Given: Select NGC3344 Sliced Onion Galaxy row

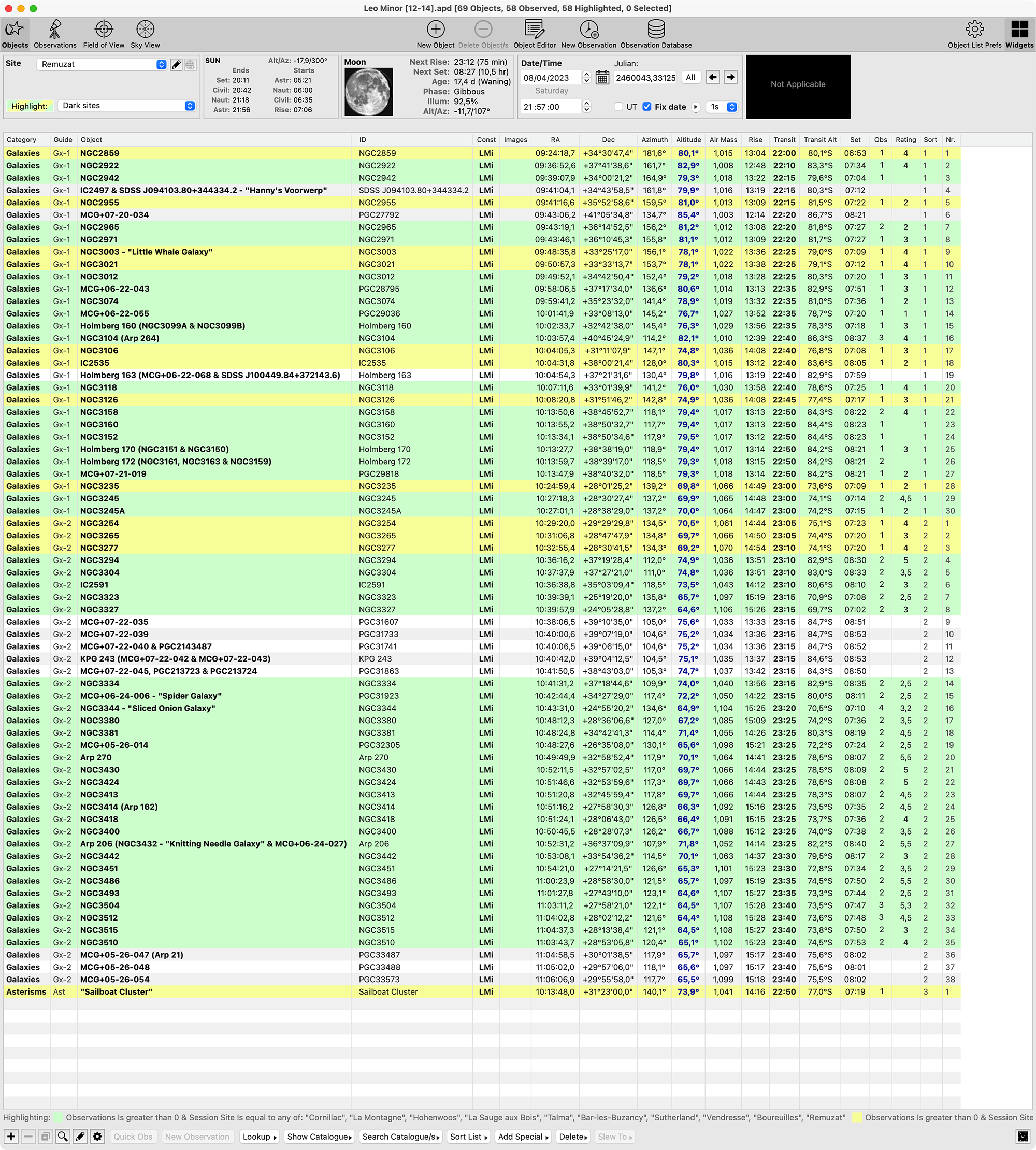Looking at the screenshot, I should [482, 708].
